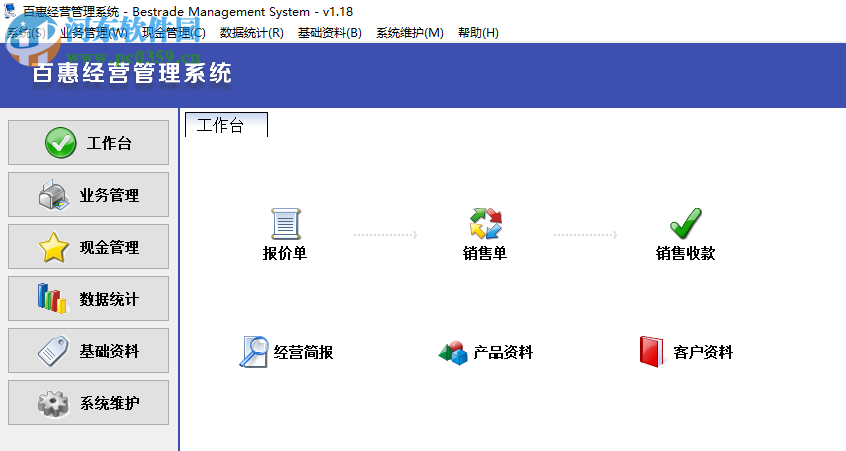
Task: Click the 工作台 sidebar button
Action: (88, 142)
